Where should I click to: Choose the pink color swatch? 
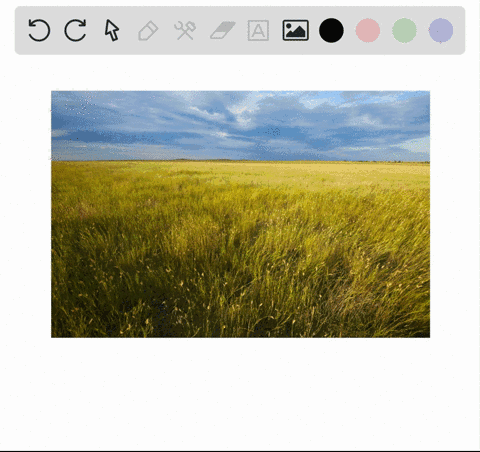pyautogui.click(x=368, y=31)
